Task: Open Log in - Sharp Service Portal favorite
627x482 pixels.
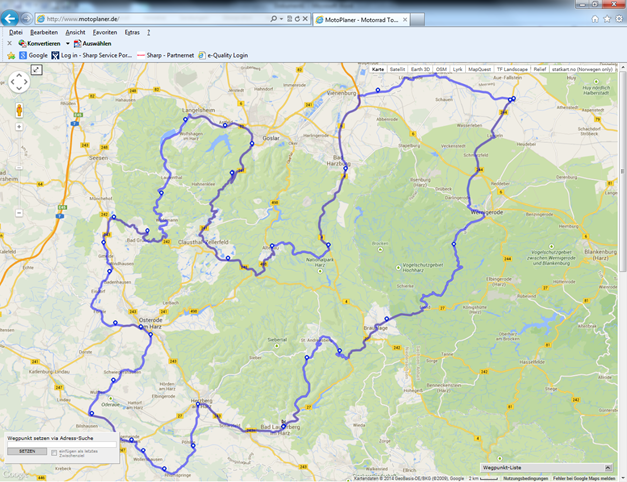Action: pyautogui.click(x=92, y=55)
